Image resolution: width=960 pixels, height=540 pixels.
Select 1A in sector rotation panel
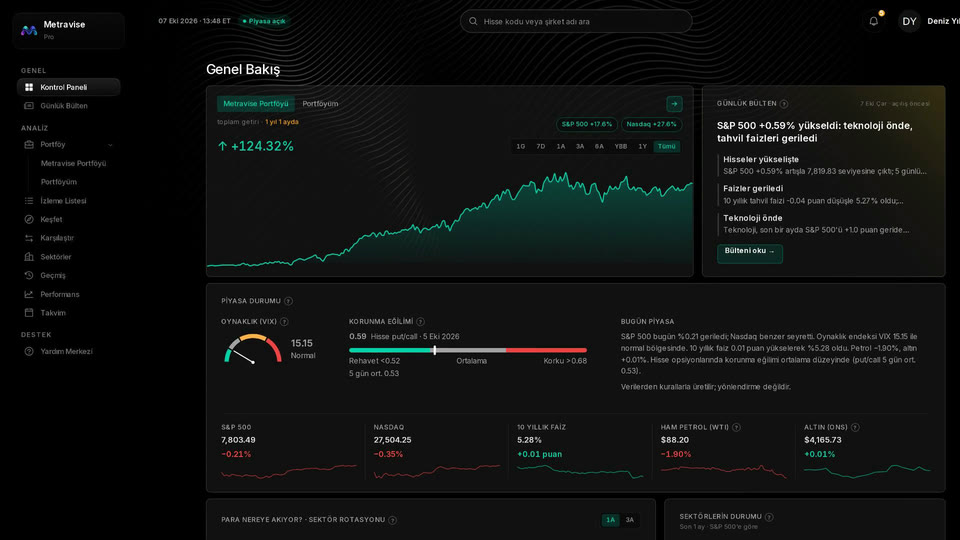610,520
